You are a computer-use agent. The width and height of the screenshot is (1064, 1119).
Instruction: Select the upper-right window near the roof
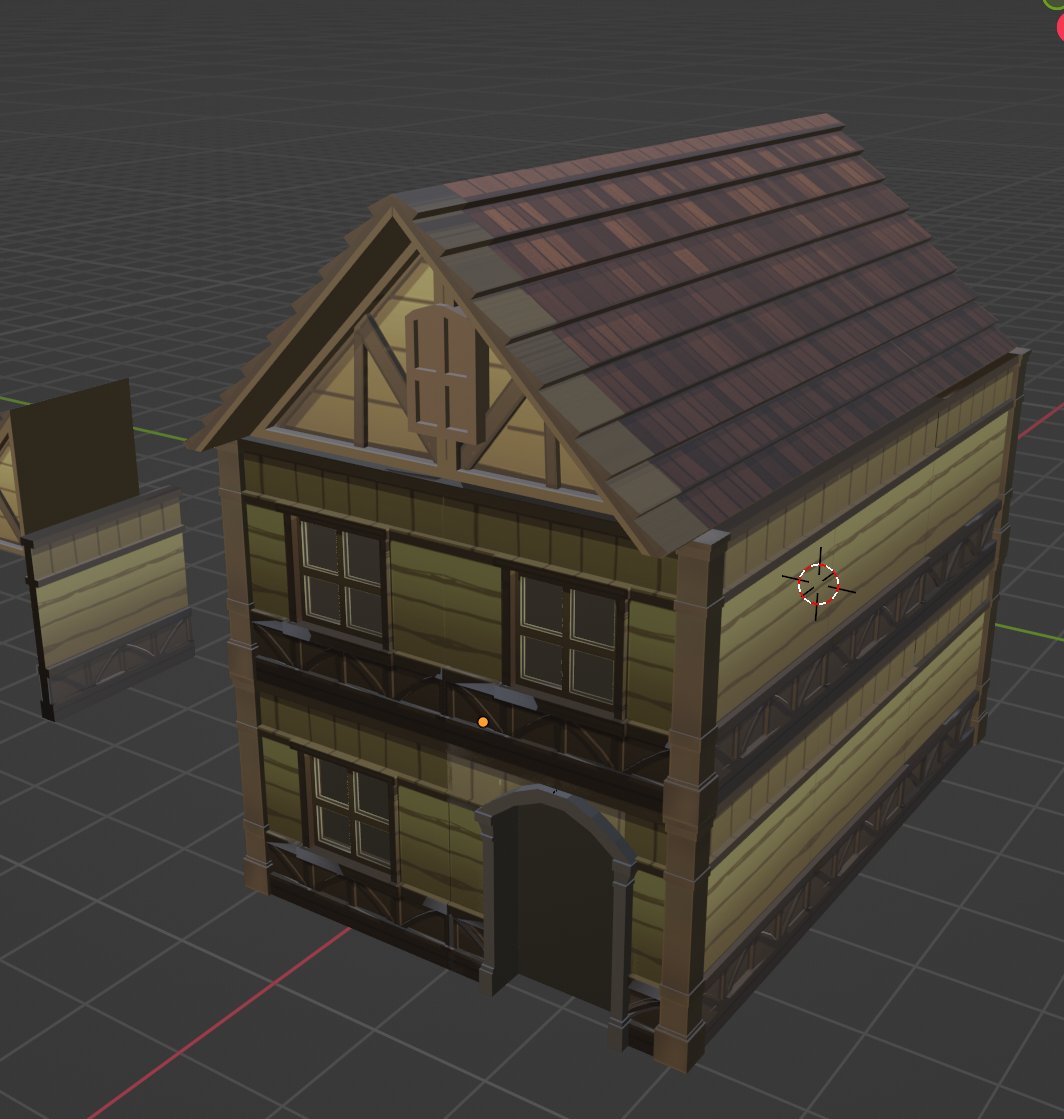[565, 630]
